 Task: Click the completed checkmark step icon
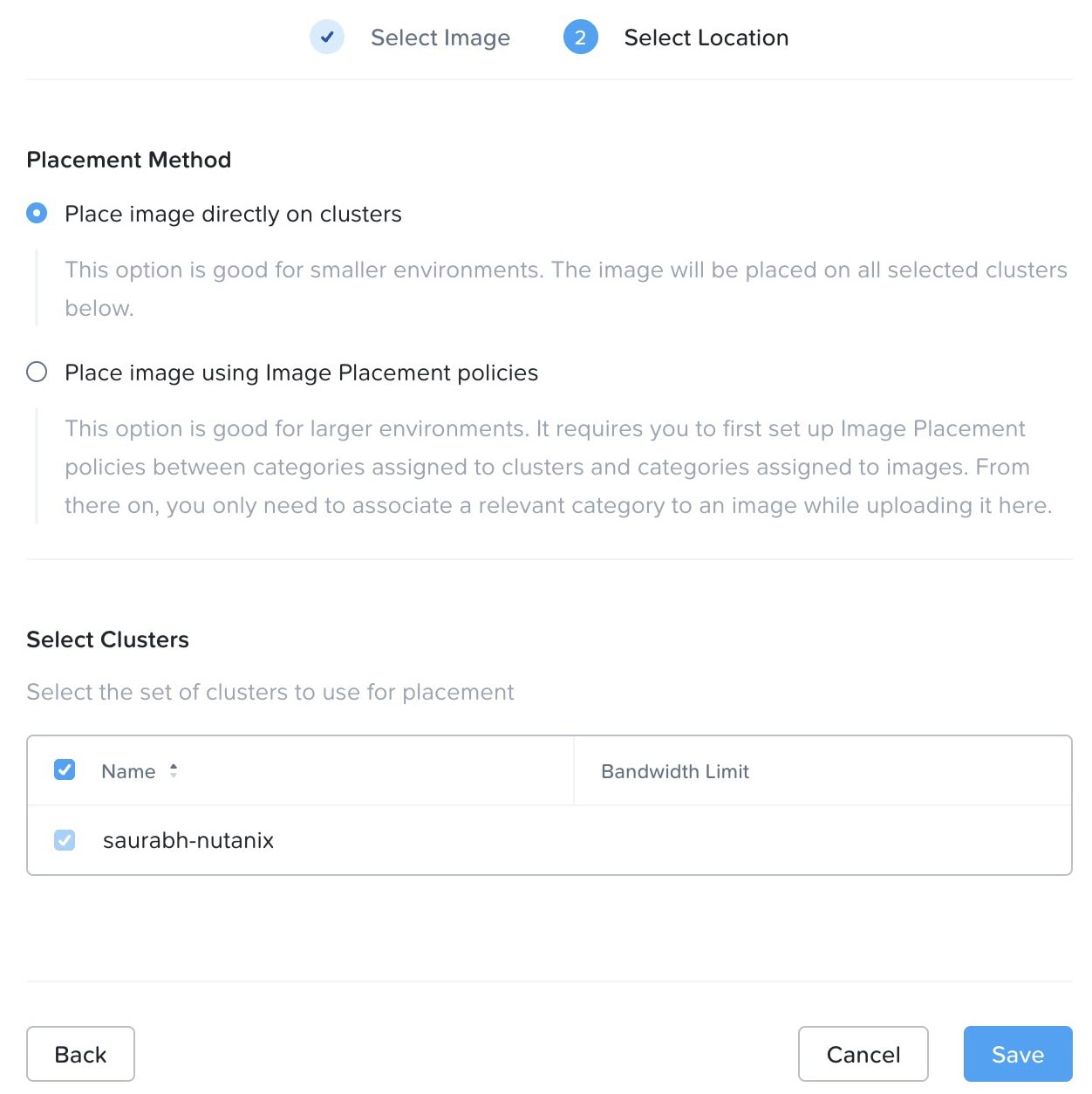point(327,38)
